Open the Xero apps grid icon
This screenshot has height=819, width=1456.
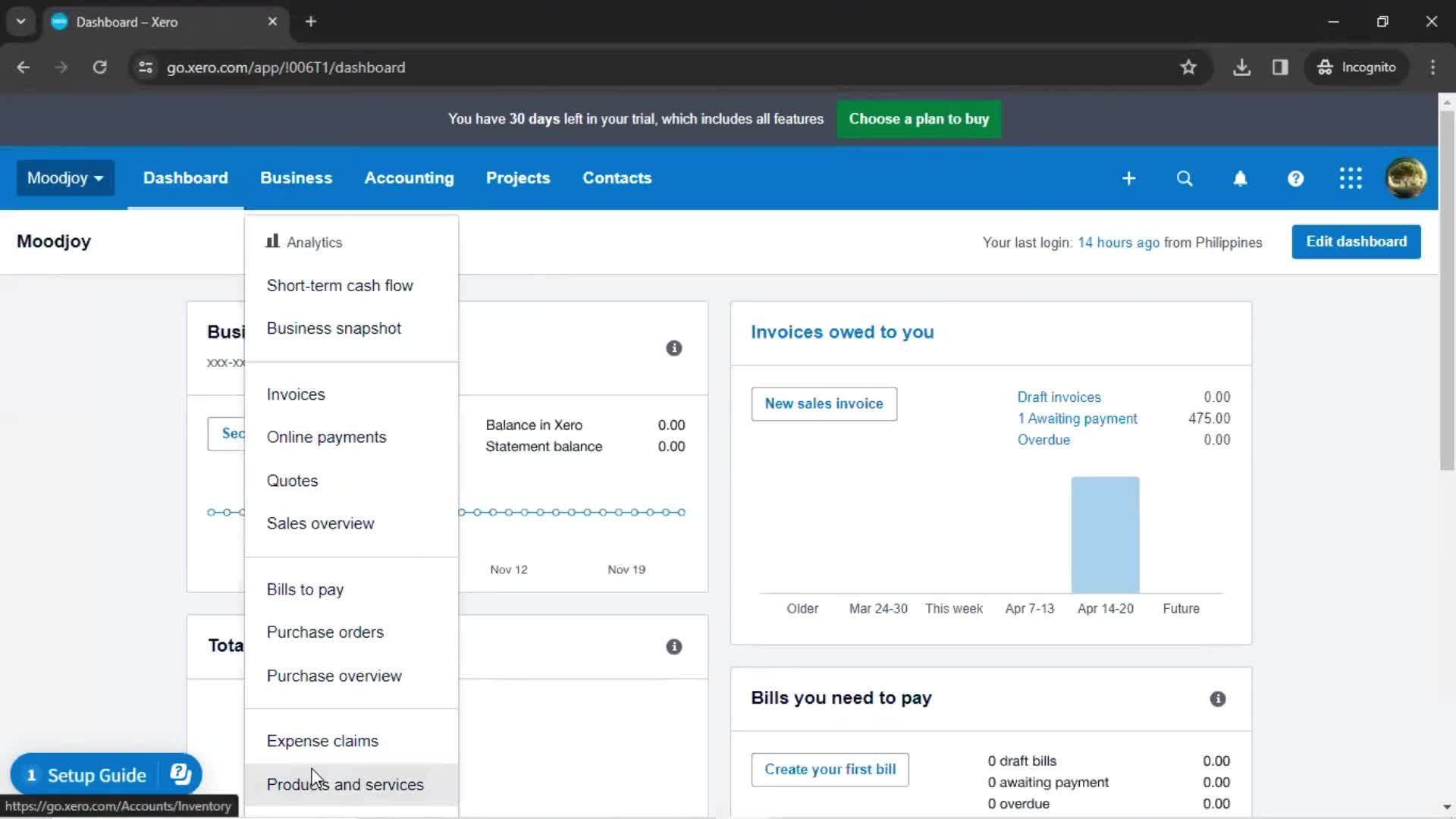click(x=1351, y=178)
